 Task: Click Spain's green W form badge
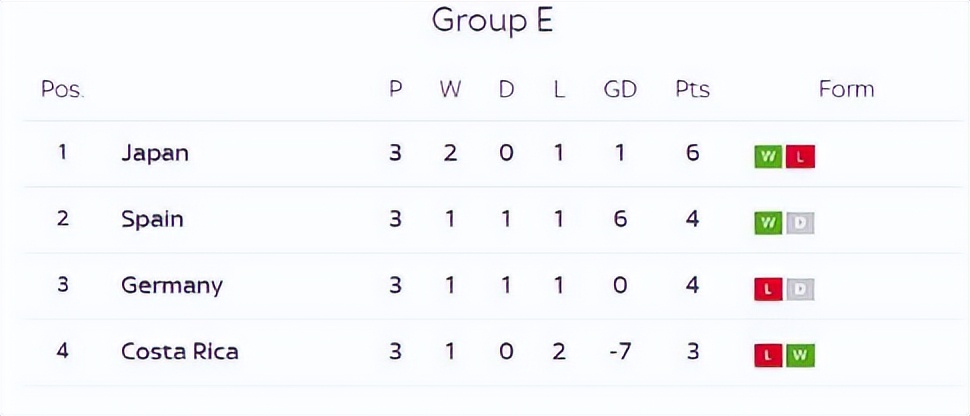coord(768,223)
